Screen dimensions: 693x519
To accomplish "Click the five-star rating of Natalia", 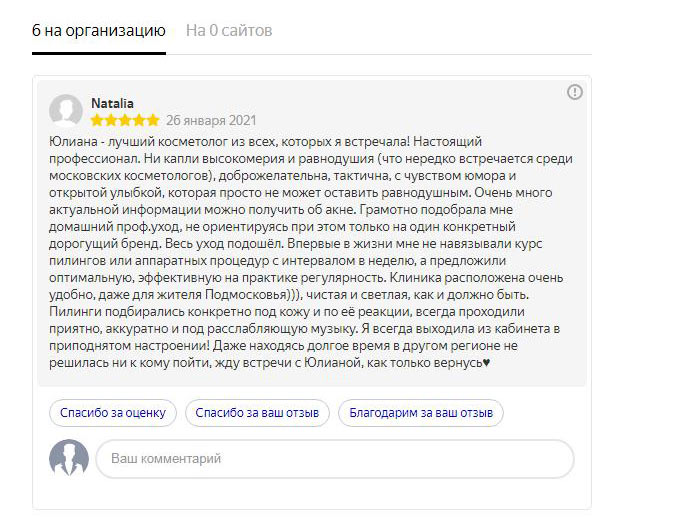I will coord(125,120).
